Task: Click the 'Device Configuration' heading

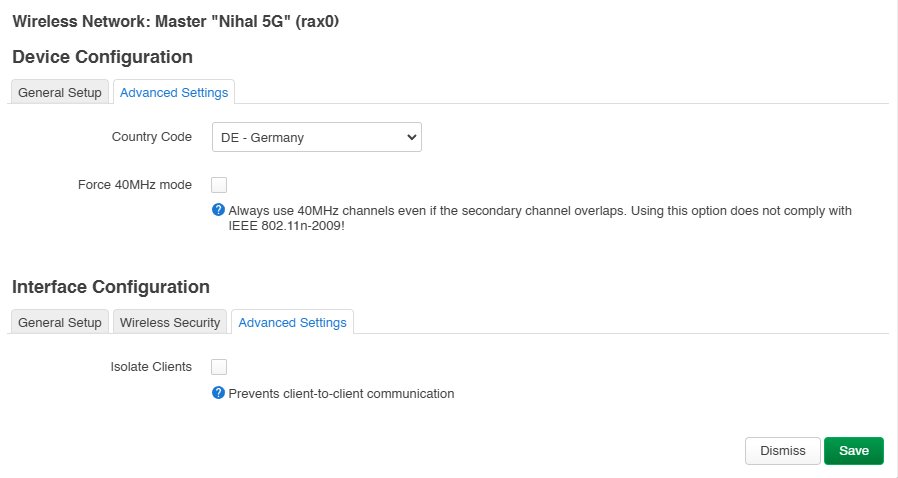Action: (103, 57)
